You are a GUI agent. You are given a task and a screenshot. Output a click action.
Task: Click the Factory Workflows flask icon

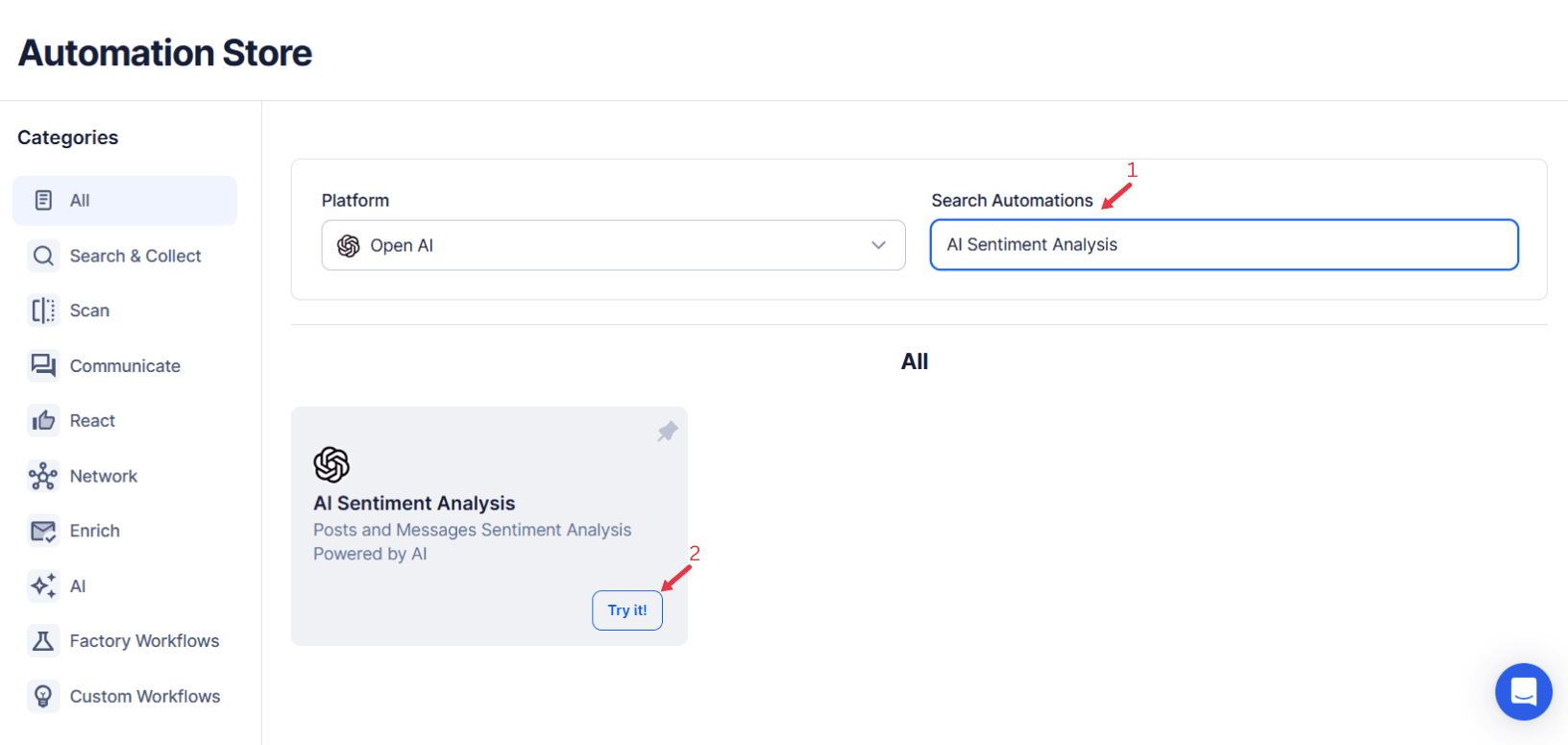(43, 640)
